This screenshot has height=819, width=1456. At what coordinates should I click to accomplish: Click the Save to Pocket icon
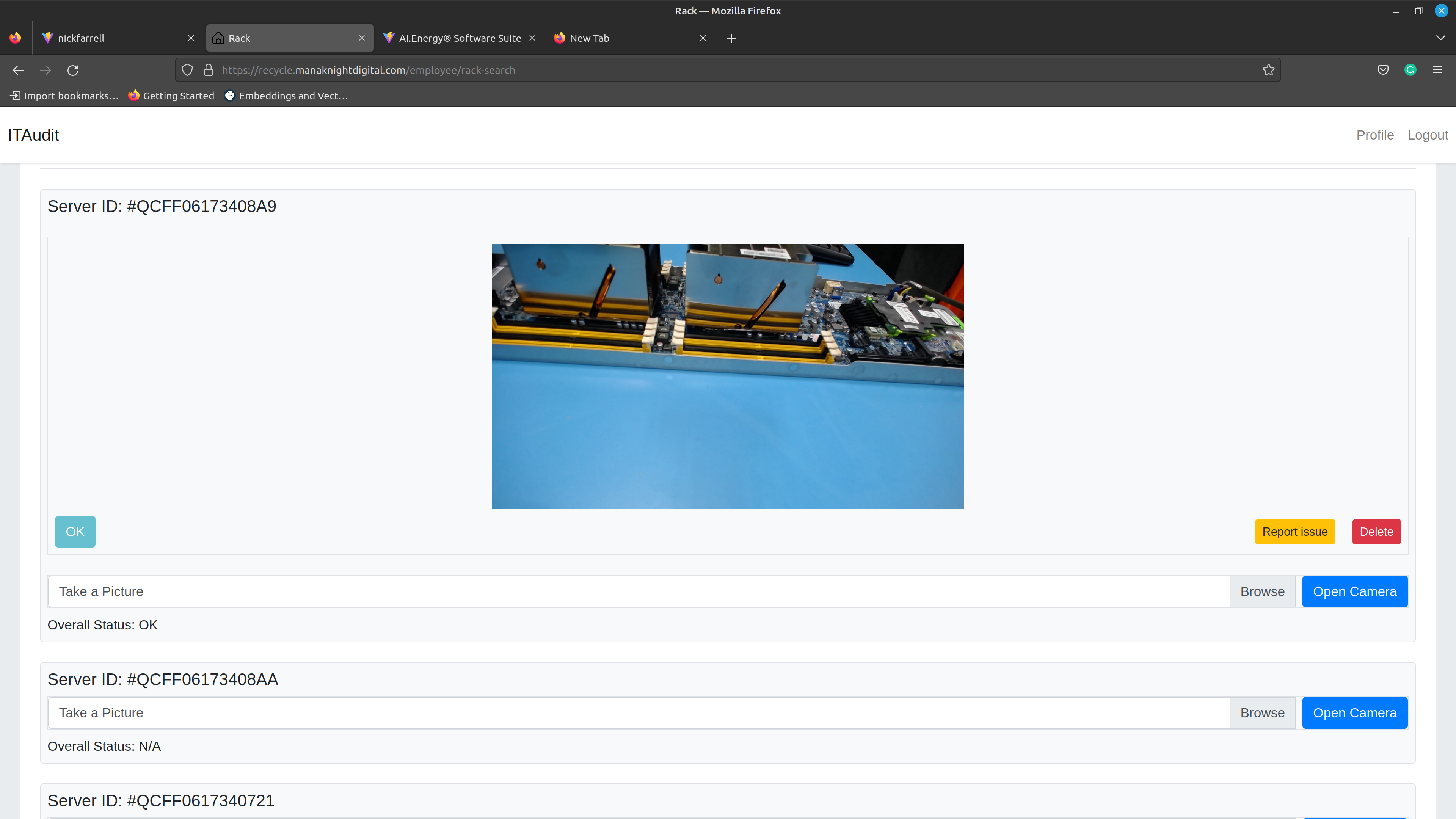(x=1382, y=70)
